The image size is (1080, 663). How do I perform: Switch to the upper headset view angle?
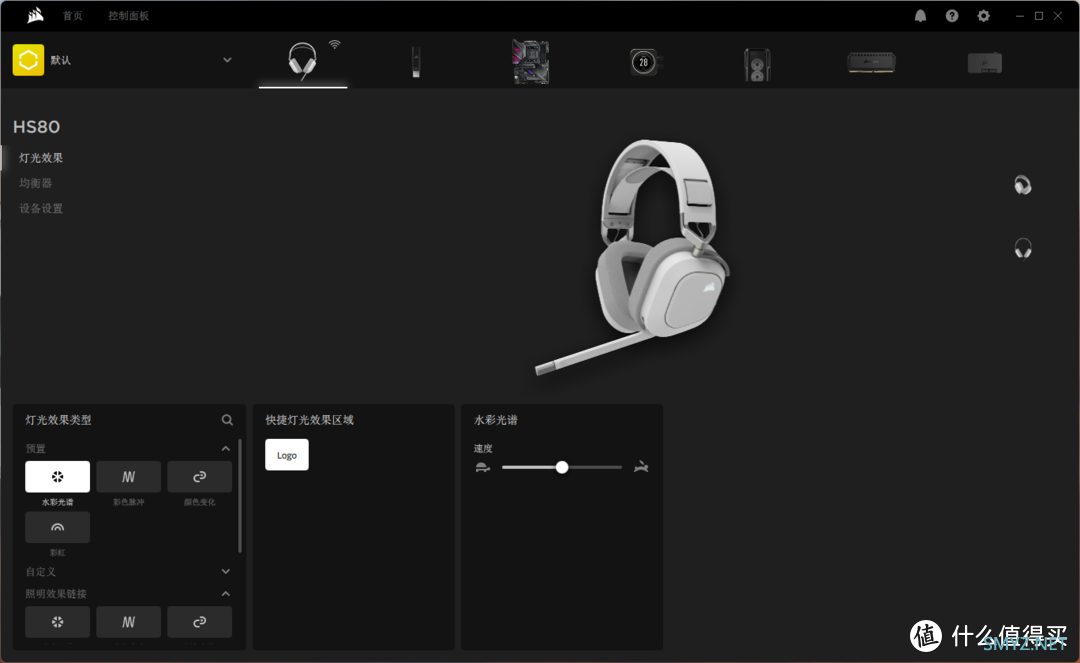[1023, 185]
